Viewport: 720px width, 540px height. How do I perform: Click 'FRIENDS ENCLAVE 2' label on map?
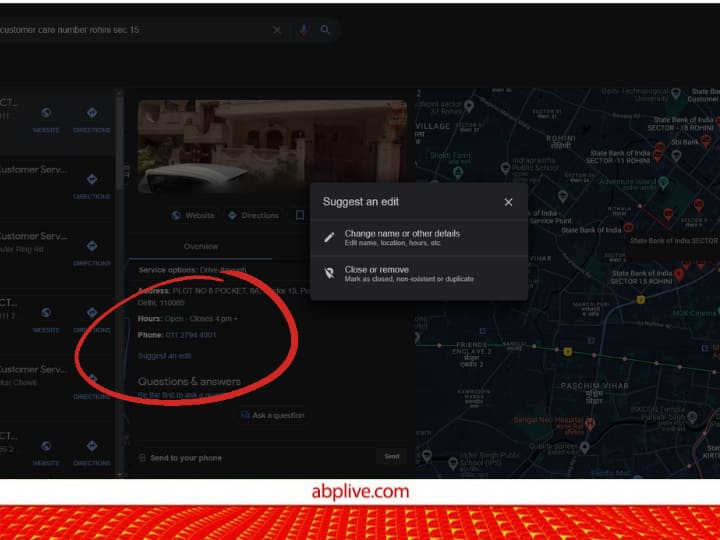(x=472, y=348)
